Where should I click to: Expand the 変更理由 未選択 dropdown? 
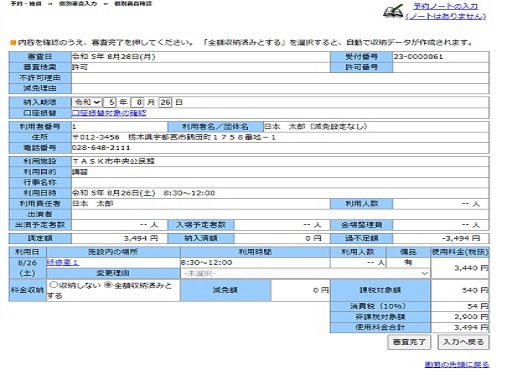coord(305,273)
